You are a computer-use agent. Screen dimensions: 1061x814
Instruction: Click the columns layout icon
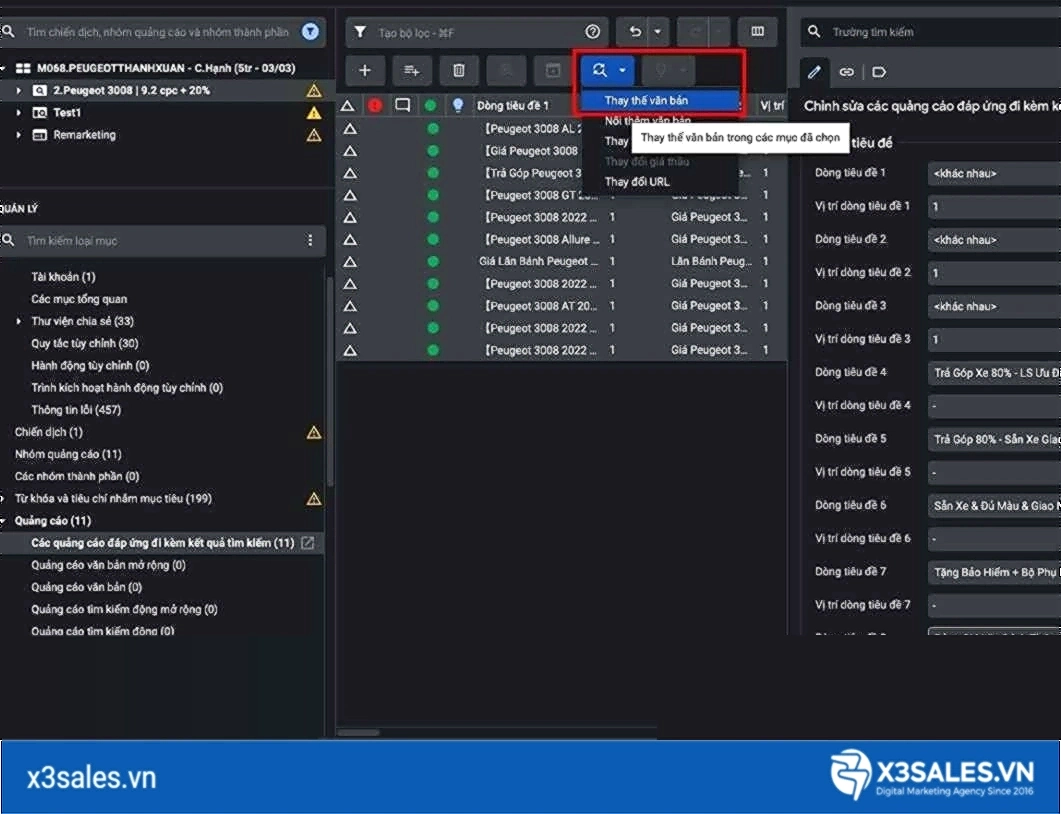point(758,32)
